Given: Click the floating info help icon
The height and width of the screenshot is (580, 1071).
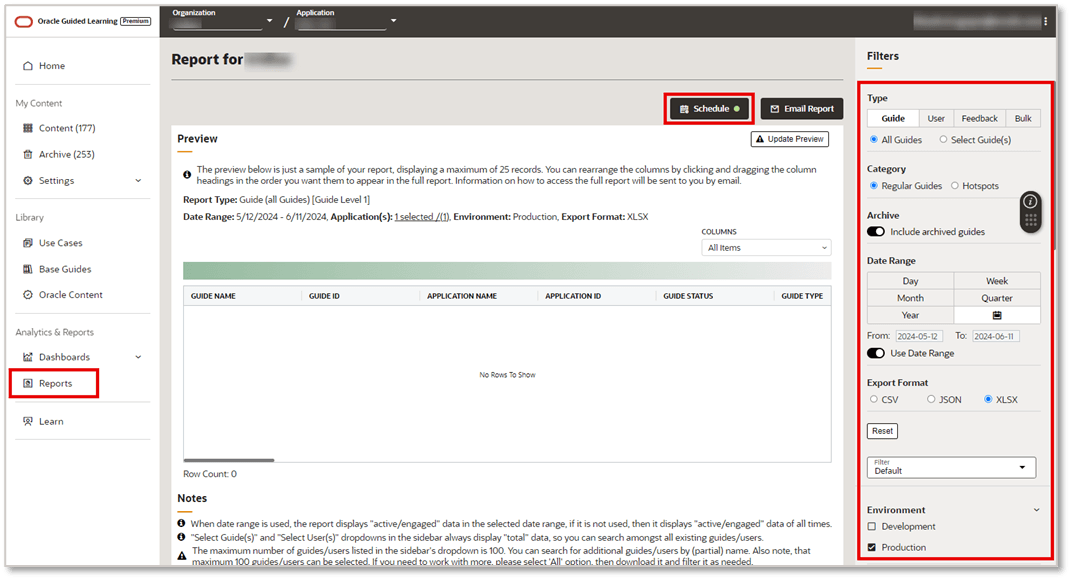Looking at the screenshot, I should pos(1031,202).
